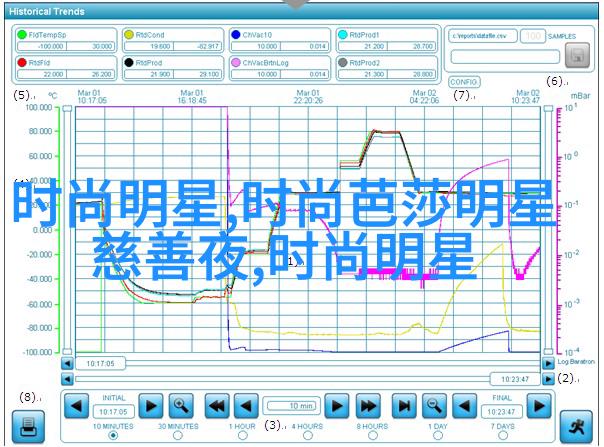
Task: Click the cyan RtdProd1 color indicator
Action: pyautogui.click(x=342, y=35)
